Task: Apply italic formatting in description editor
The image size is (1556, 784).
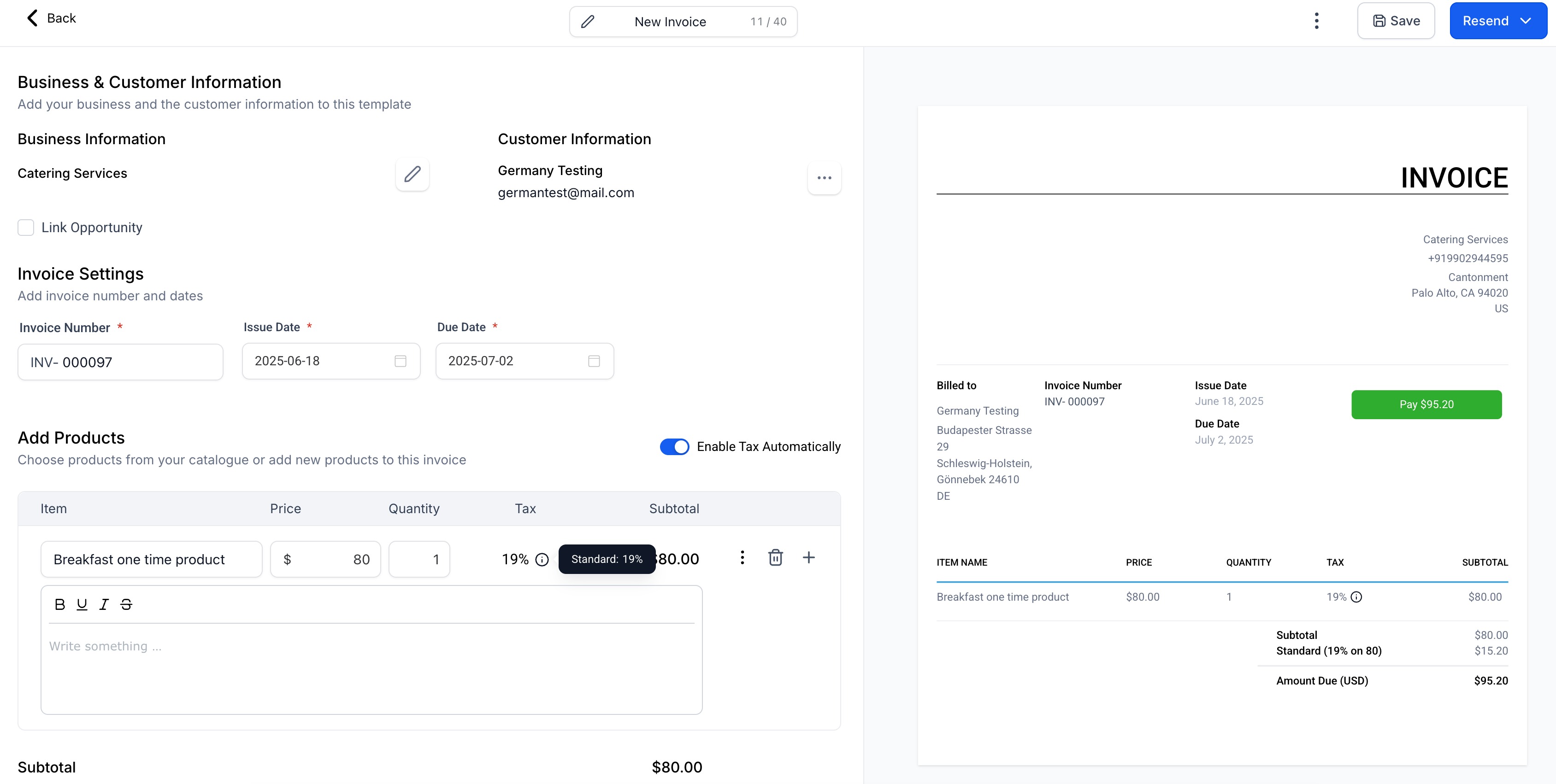Action: click(104, 604)
